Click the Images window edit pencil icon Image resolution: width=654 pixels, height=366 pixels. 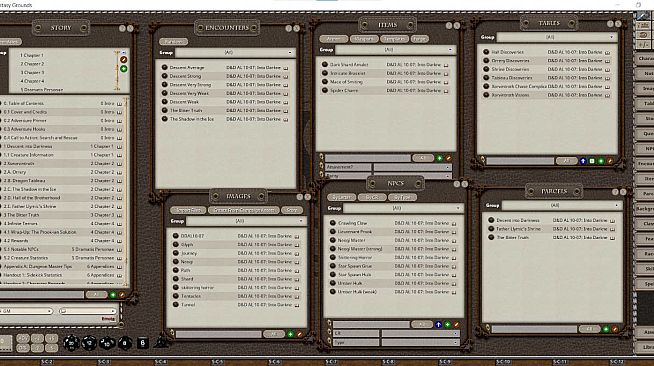[x=299, y=334]
